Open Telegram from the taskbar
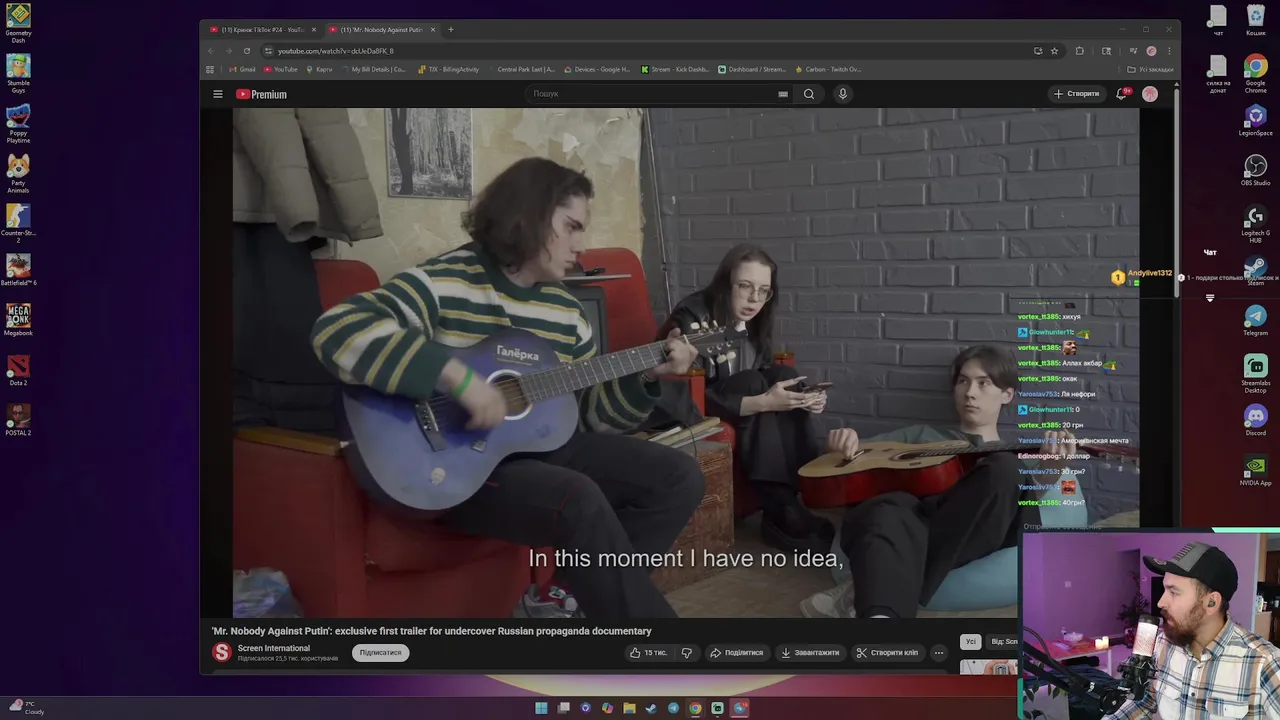Screen dimensions: 1280x720 673,708
